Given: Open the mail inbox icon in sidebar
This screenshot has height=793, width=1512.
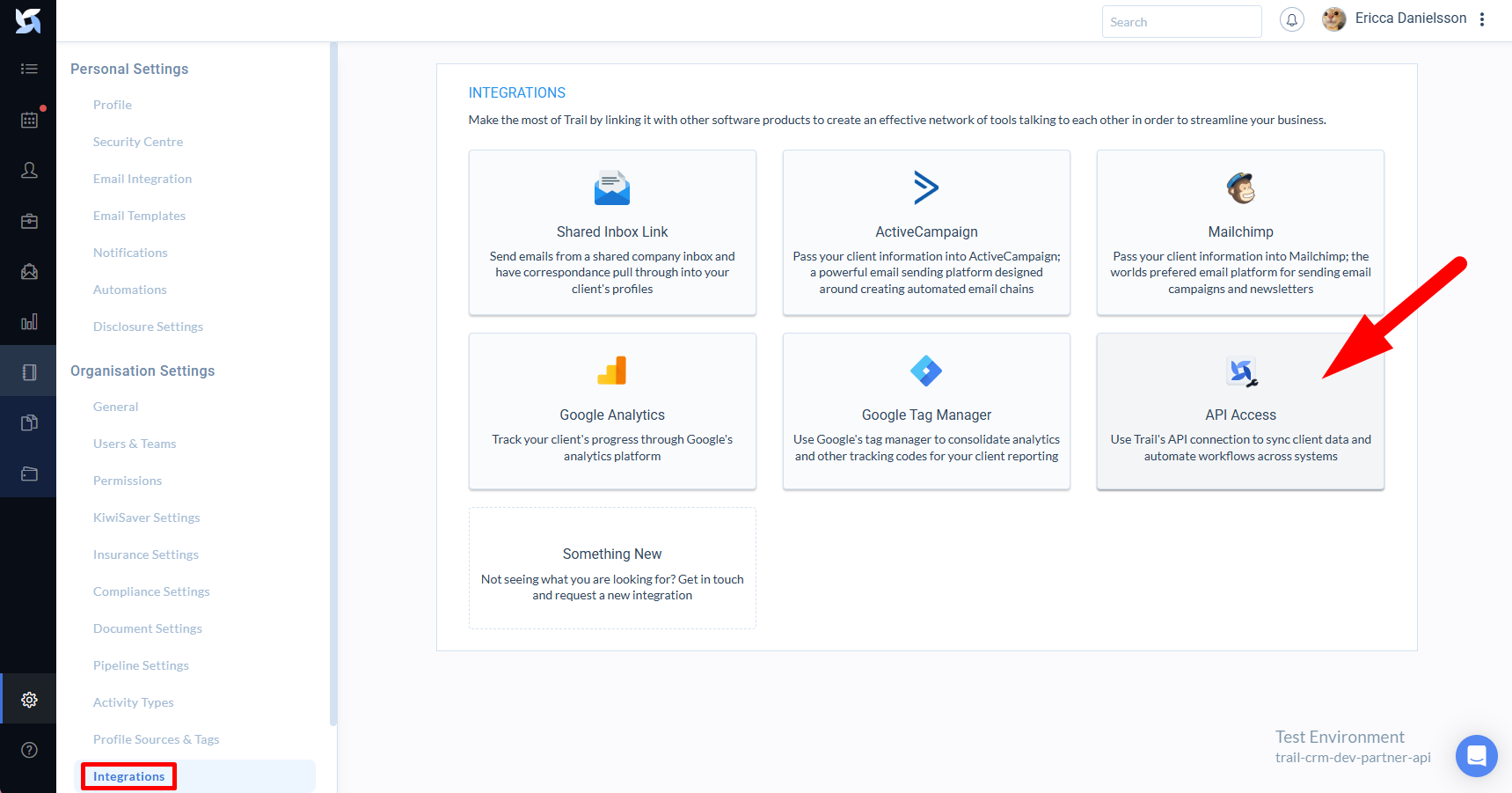Looking at the screenshot, I should click(29, 271).
